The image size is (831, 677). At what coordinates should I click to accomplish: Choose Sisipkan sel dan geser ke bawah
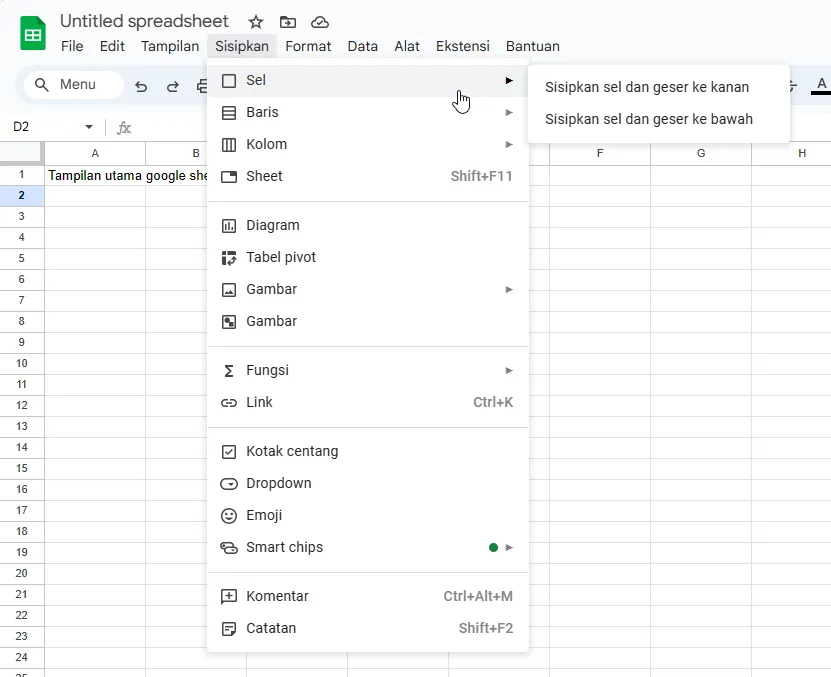click(649, 119)
